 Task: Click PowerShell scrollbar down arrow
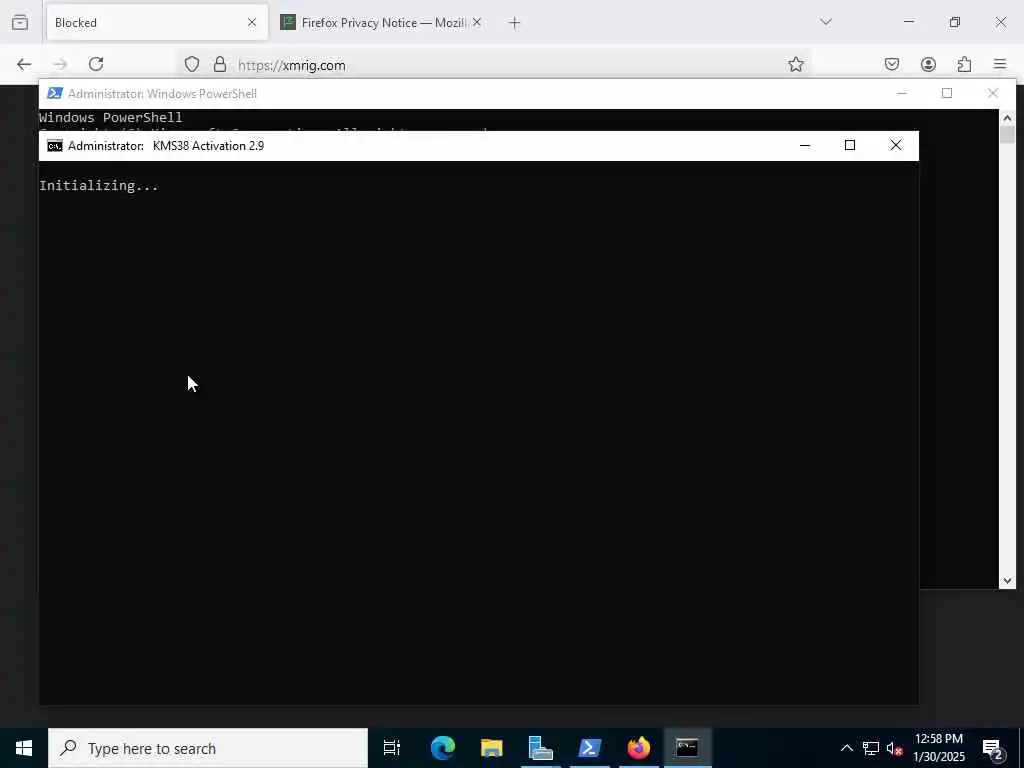click(x=1007, y=581)
